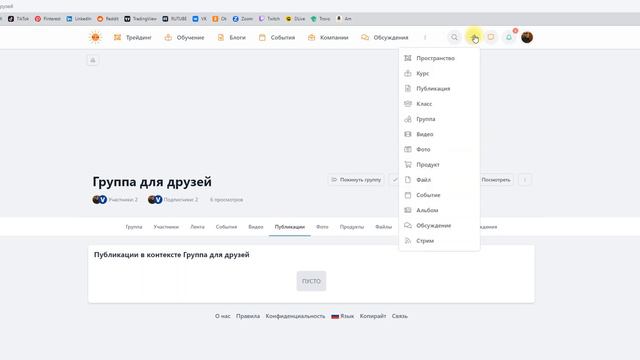Open the notifications bell
The width and height of the screenshot is (640, 360).
(509, 38)
